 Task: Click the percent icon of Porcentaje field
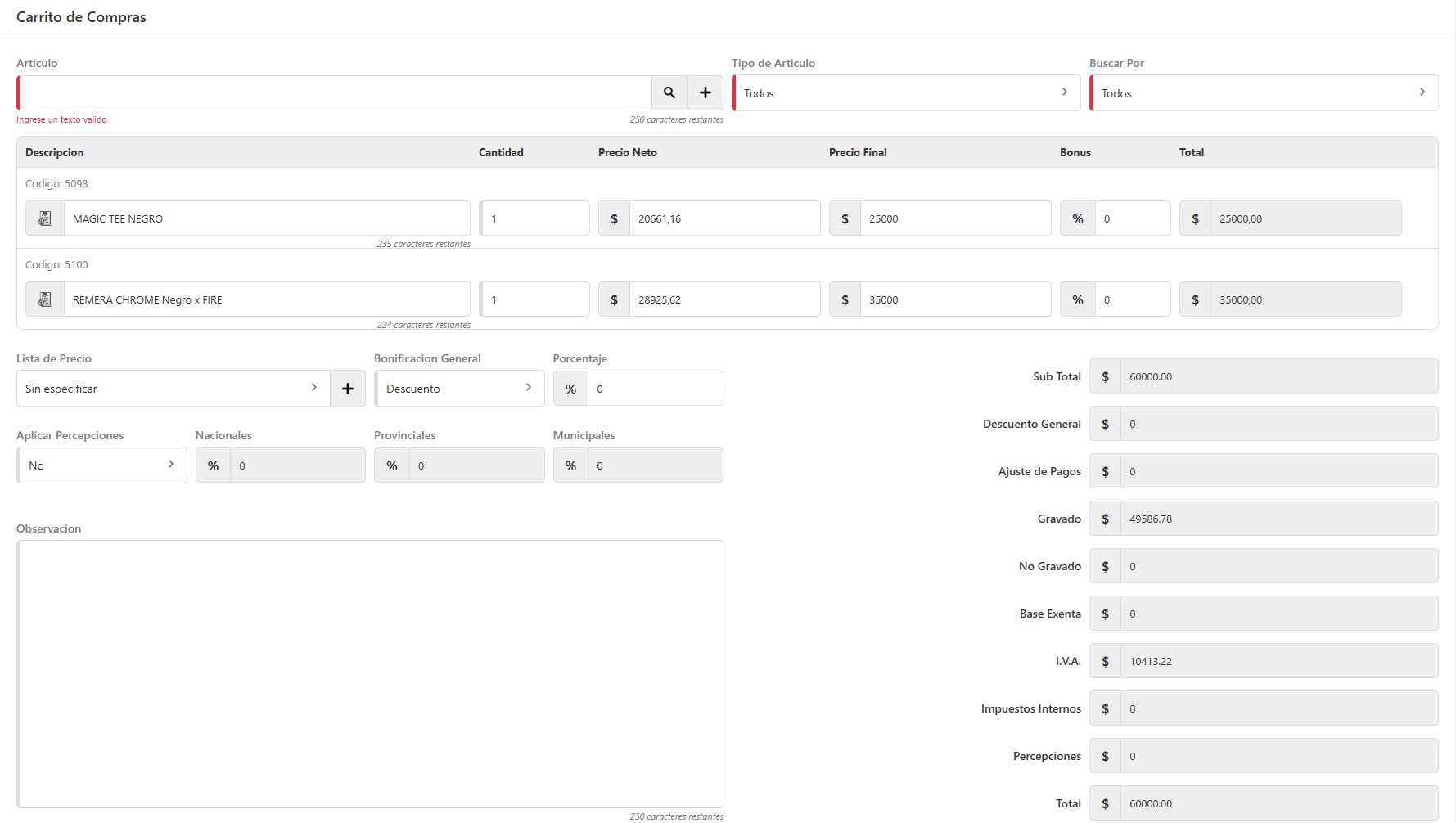[x=570, y=389]
